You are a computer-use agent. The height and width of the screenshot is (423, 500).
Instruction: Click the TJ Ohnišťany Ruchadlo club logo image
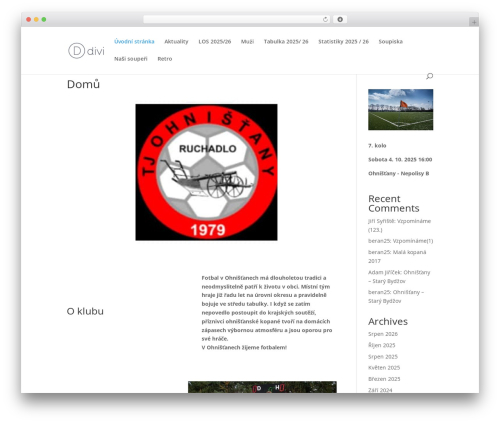pos(206,172)
